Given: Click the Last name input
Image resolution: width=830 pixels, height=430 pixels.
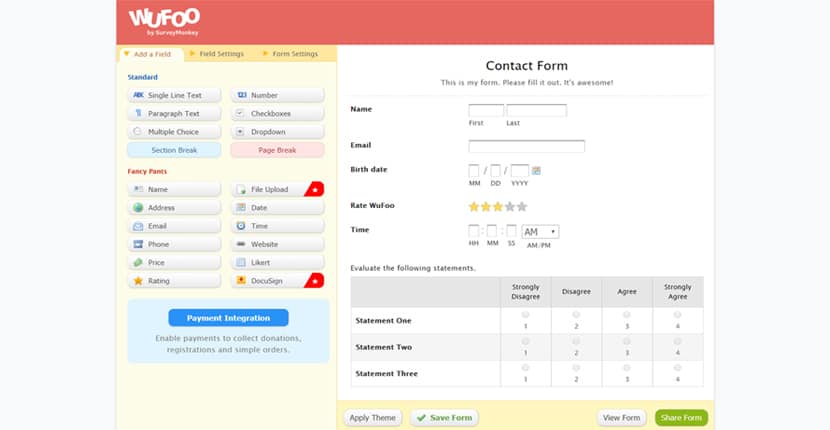Looking at the screenshot, I should pyautogui.click(x=536, y=111).
